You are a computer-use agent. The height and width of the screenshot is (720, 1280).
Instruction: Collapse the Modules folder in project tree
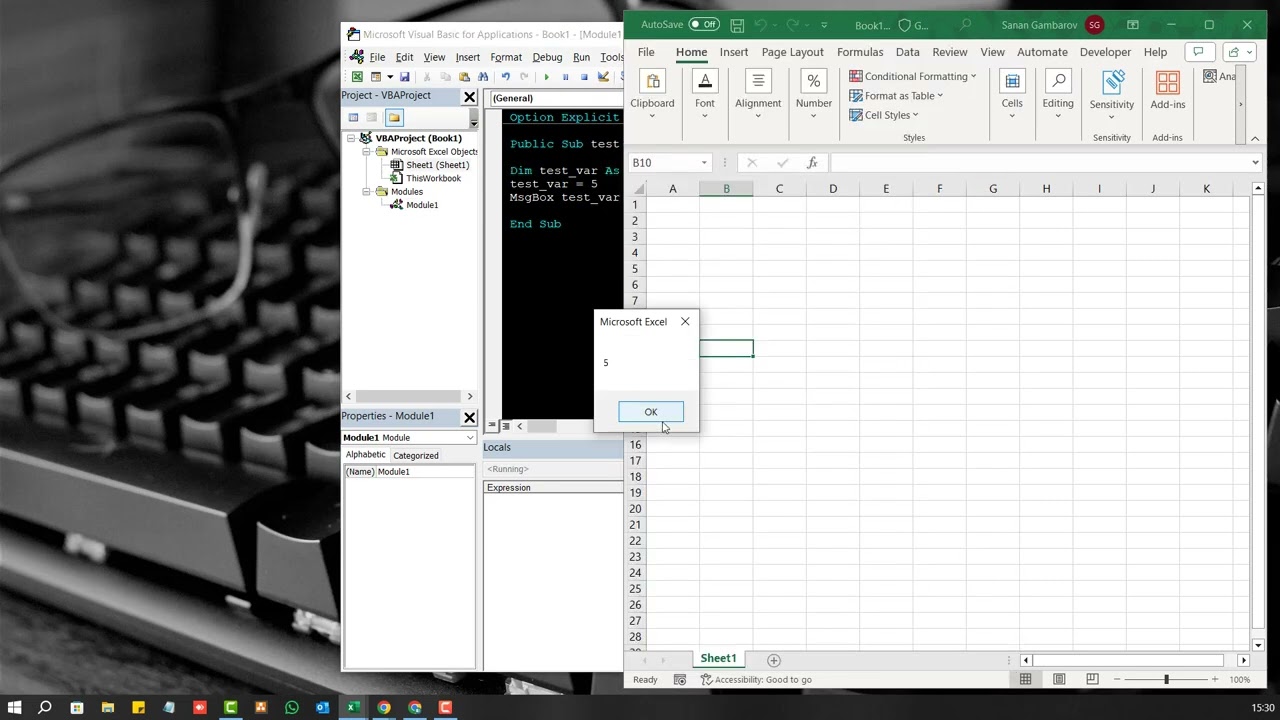point(367,191)
